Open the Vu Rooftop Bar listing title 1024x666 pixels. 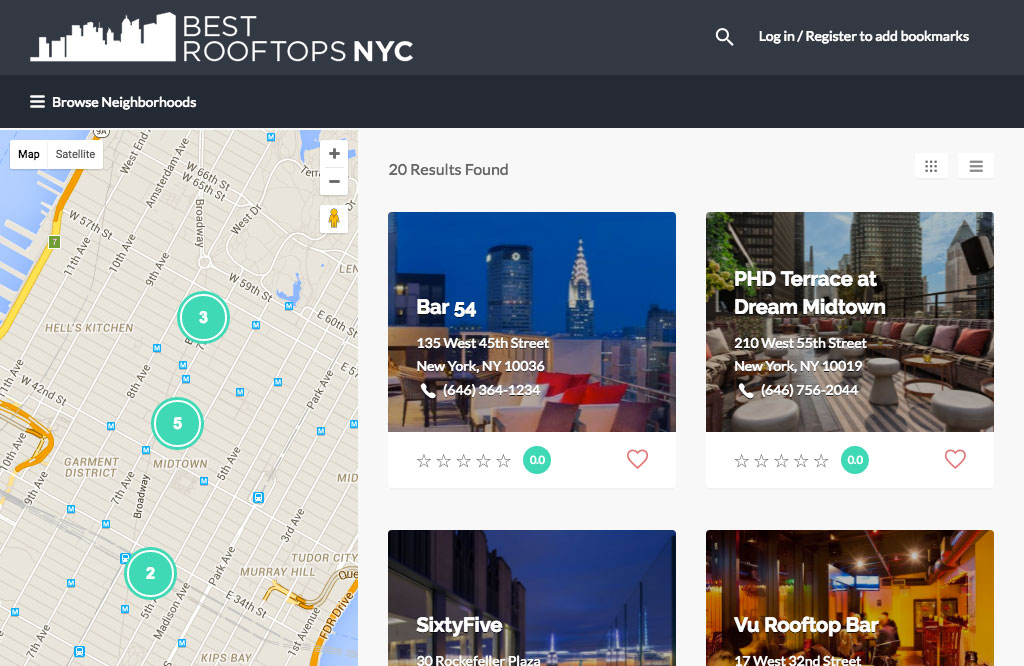tap(806, 625)
